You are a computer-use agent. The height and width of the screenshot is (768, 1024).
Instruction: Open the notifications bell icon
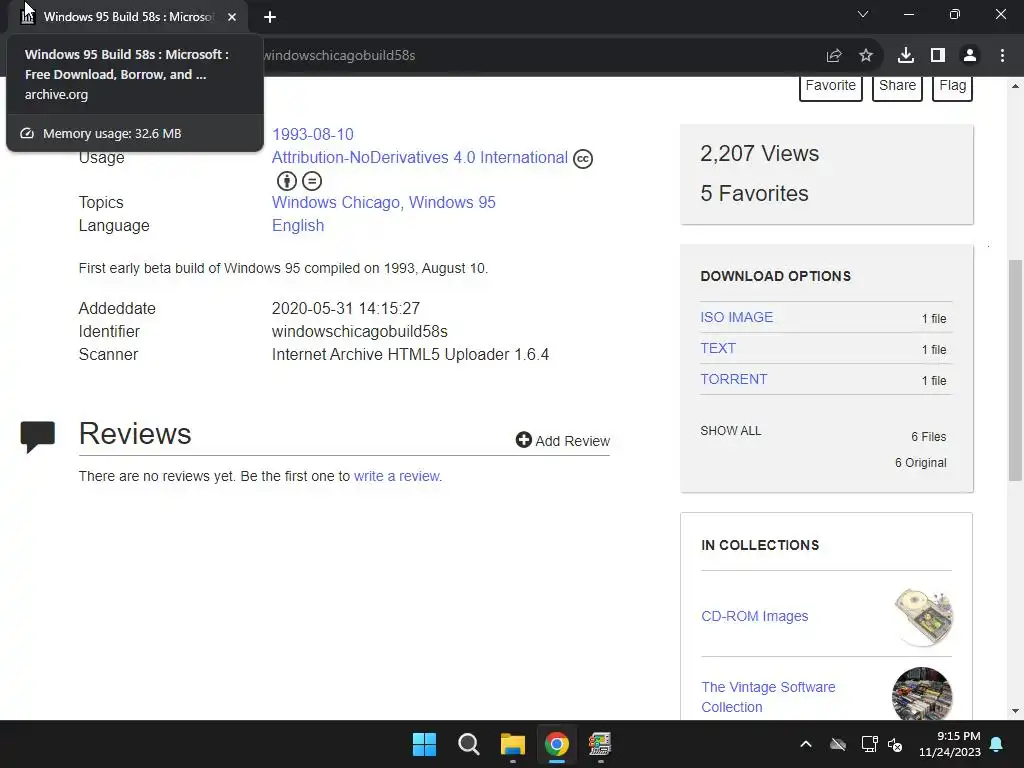997,744
